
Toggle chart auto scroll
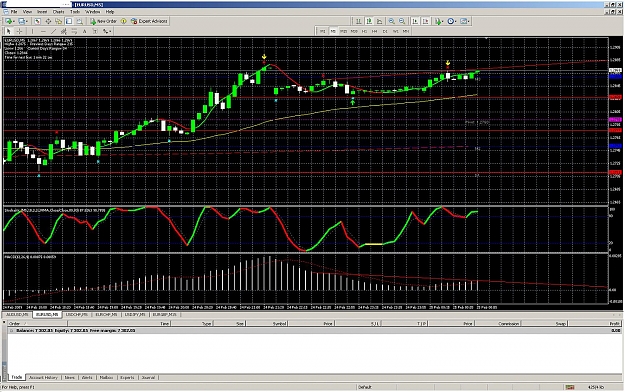(415, 21)
